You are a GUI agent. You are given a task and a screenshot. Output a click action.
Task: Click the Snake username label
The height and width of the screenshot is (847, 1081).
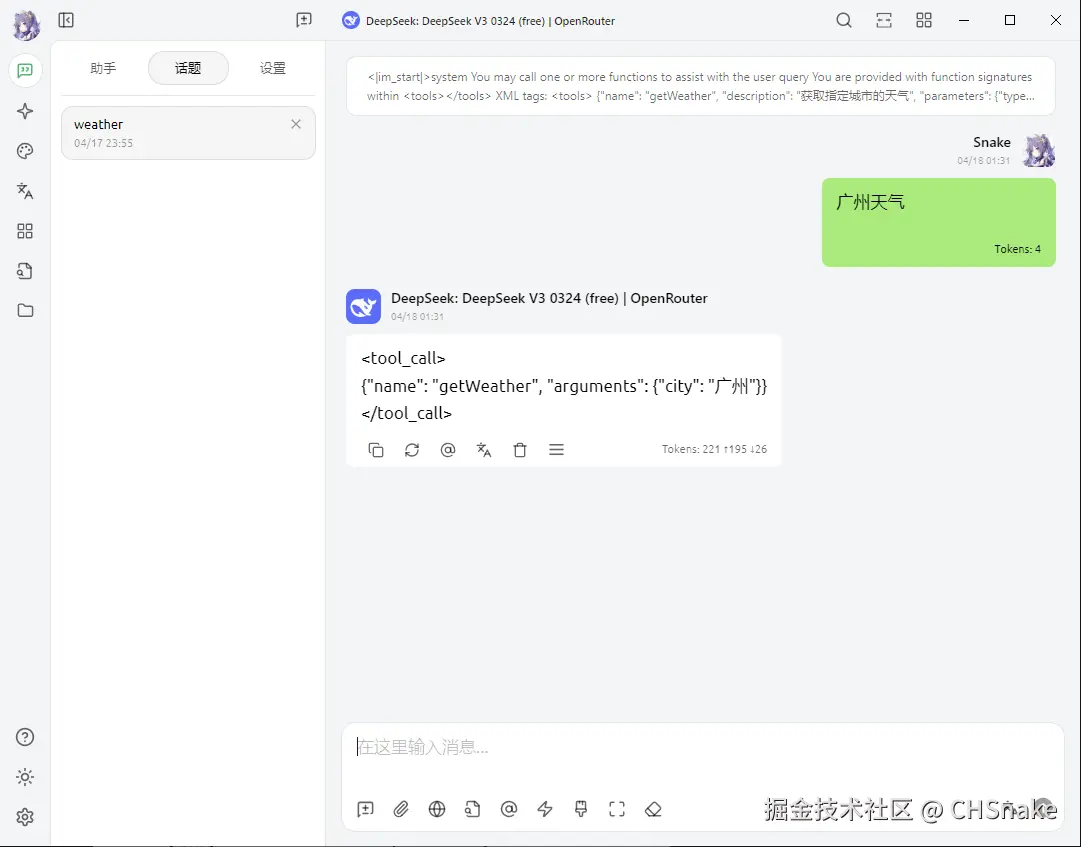coord(991,143)
